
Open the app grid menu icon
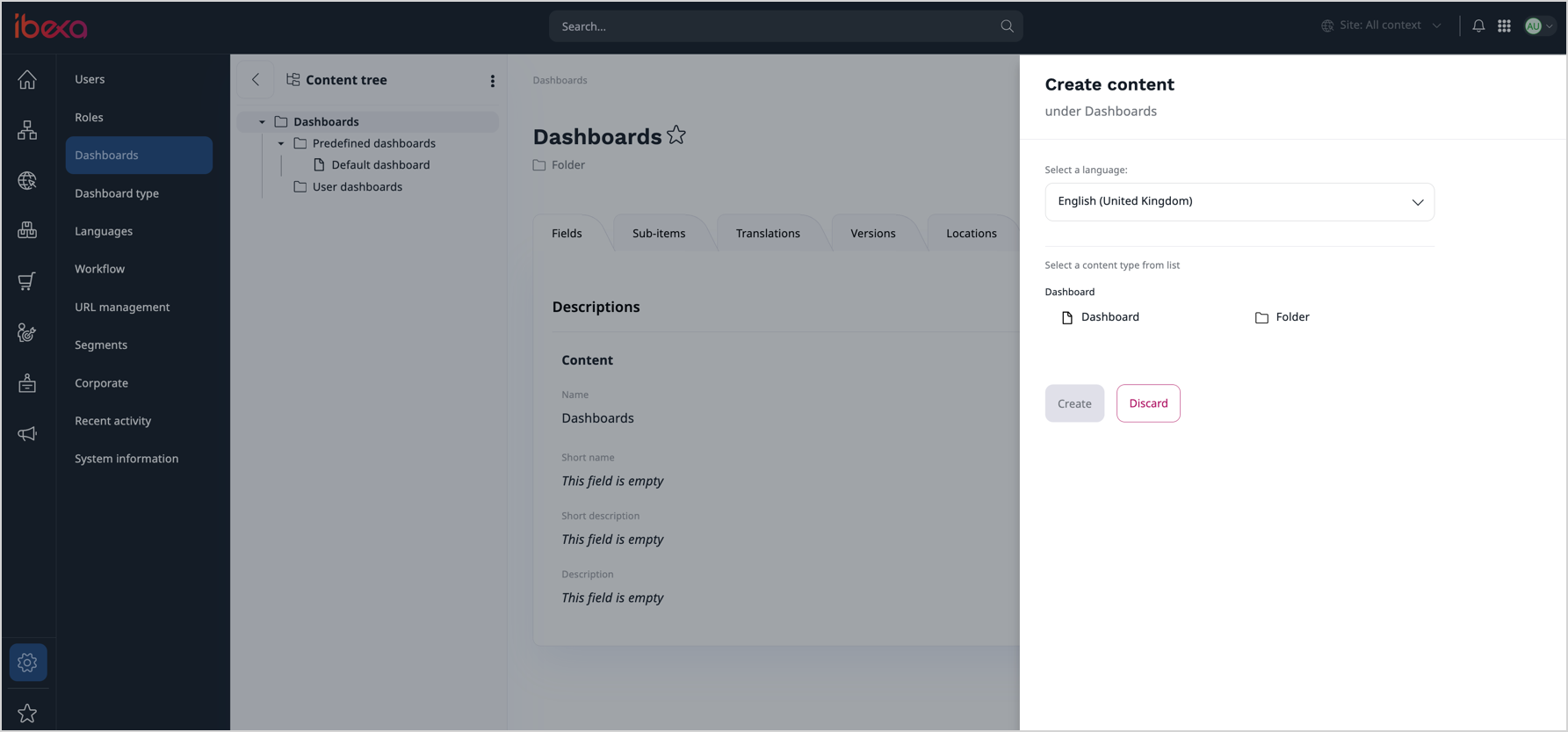[1504, 26]
